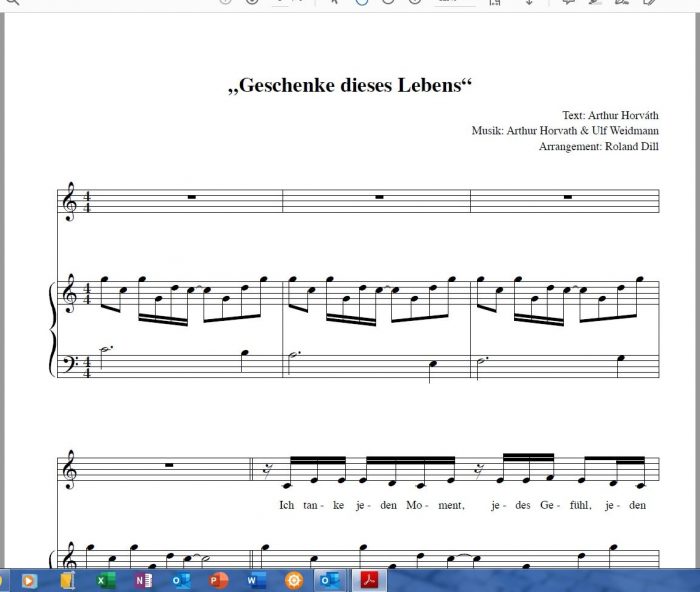This screenshot has width=700, height=592.
Task: Click "Musik: Arthur Horvath & Ulf Weidmann" credit
Action: [565, 130]
